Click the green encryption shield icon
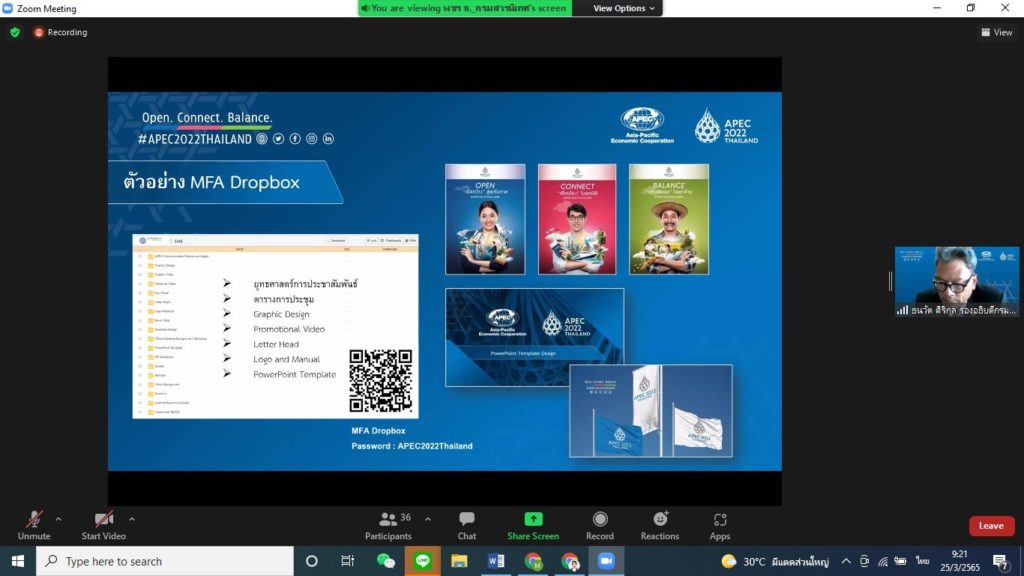1024x576 pixels. point(15,32)
